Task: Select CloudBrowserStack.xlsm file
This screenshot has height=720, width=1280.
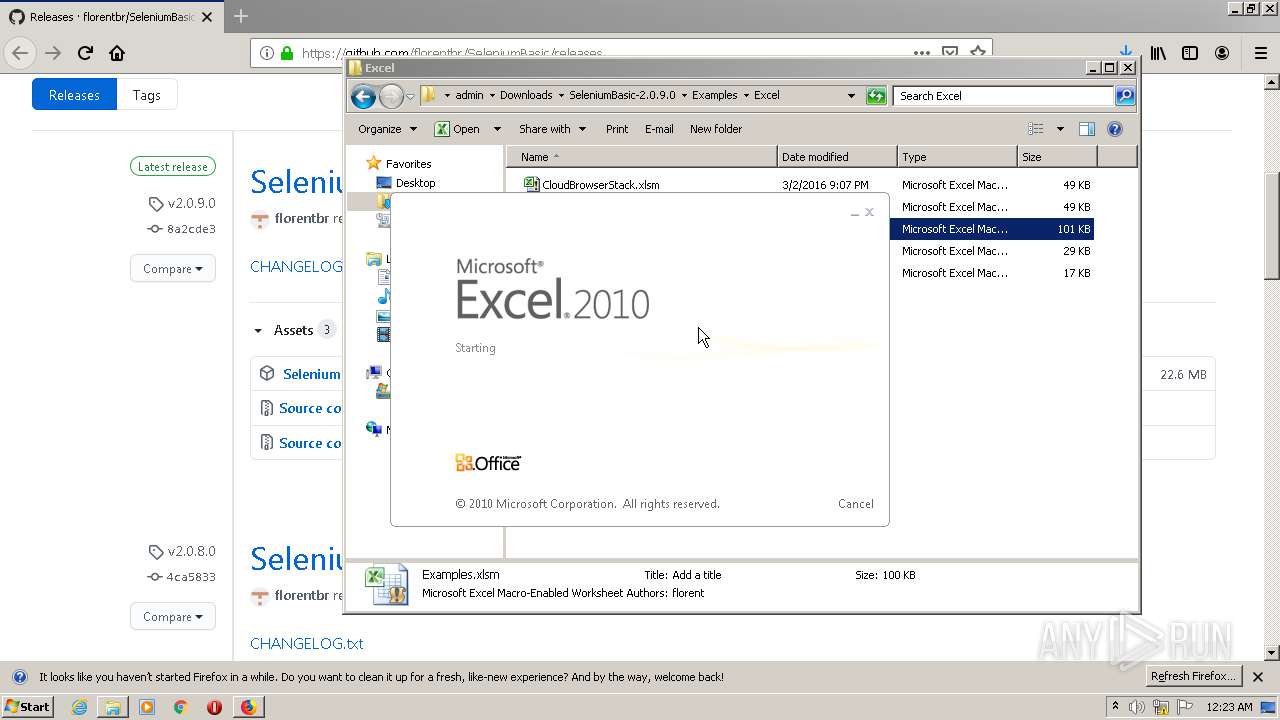Action: pos(601,185)
